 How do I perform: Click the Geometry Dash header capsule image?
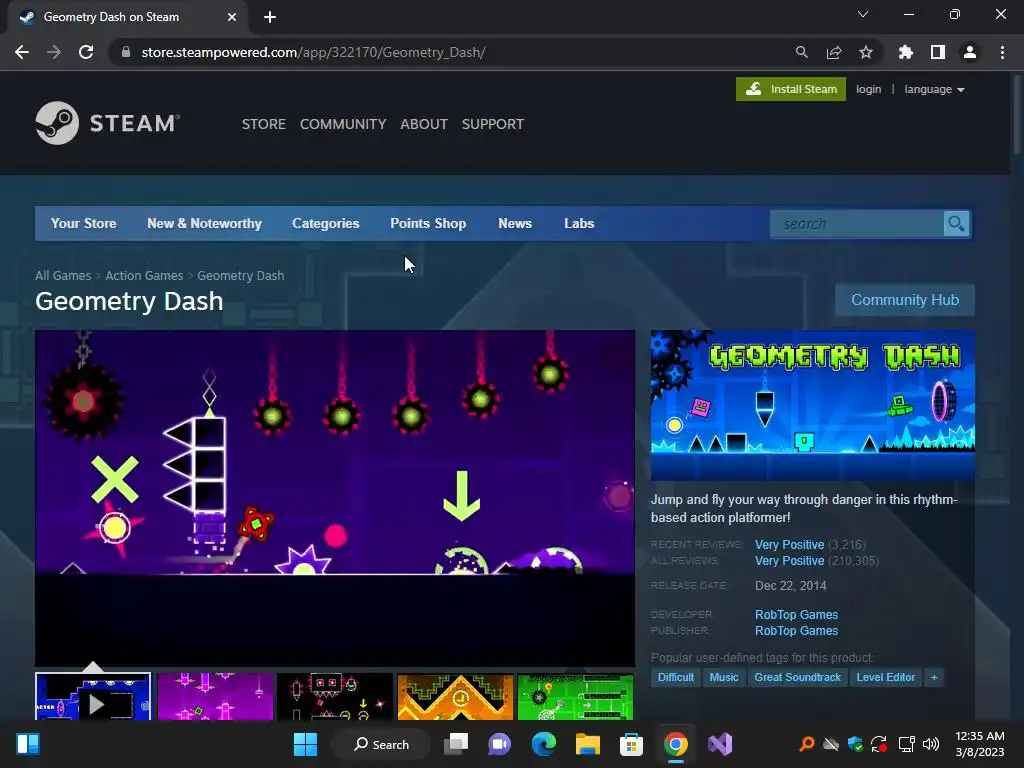coord(812,406)
